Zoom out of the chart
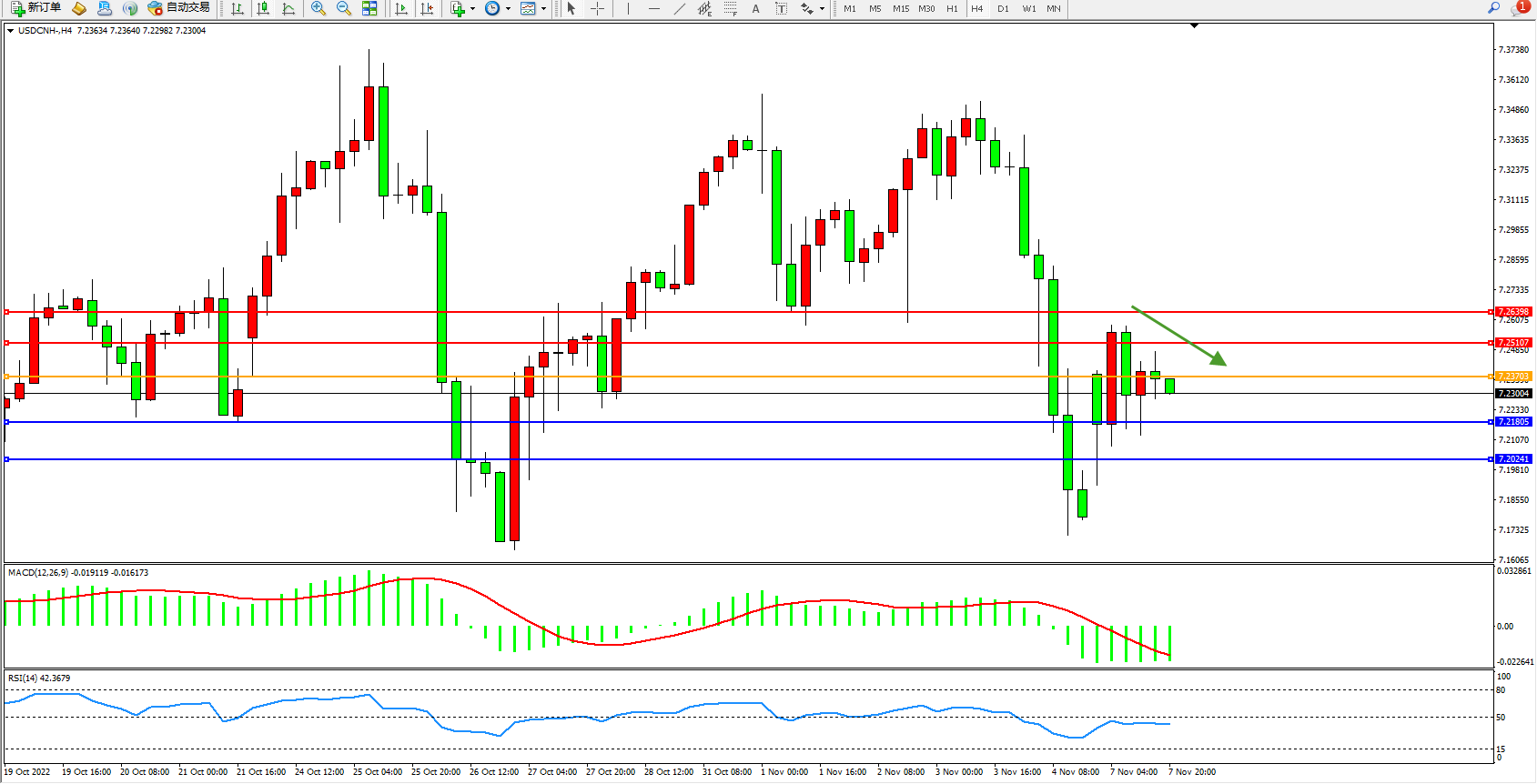The image size is (1537, 784). point(343,8)
